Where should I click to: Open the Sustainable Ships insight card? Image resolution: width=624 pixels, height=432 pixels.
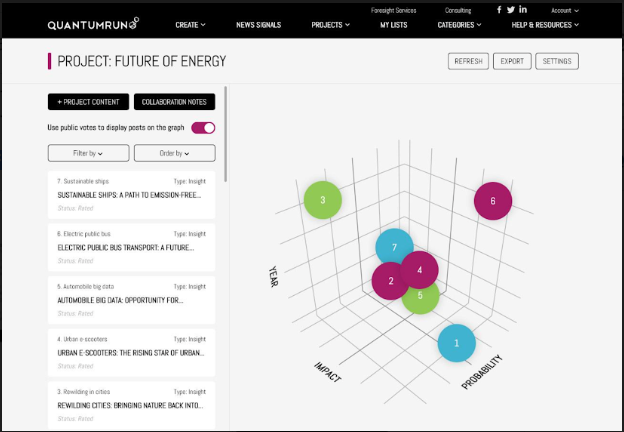131,195
